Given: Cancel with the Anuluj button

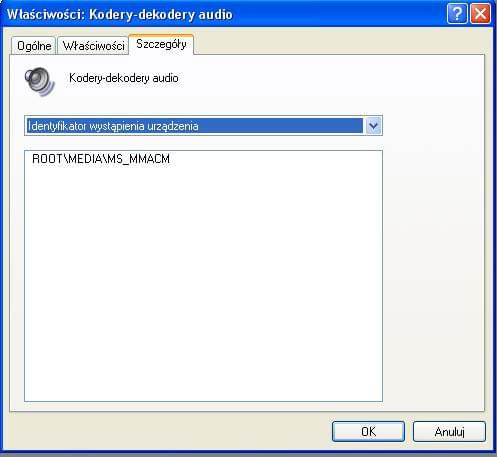Looking at the screenshot, I should pyautogui.click(x=449, y=432).
